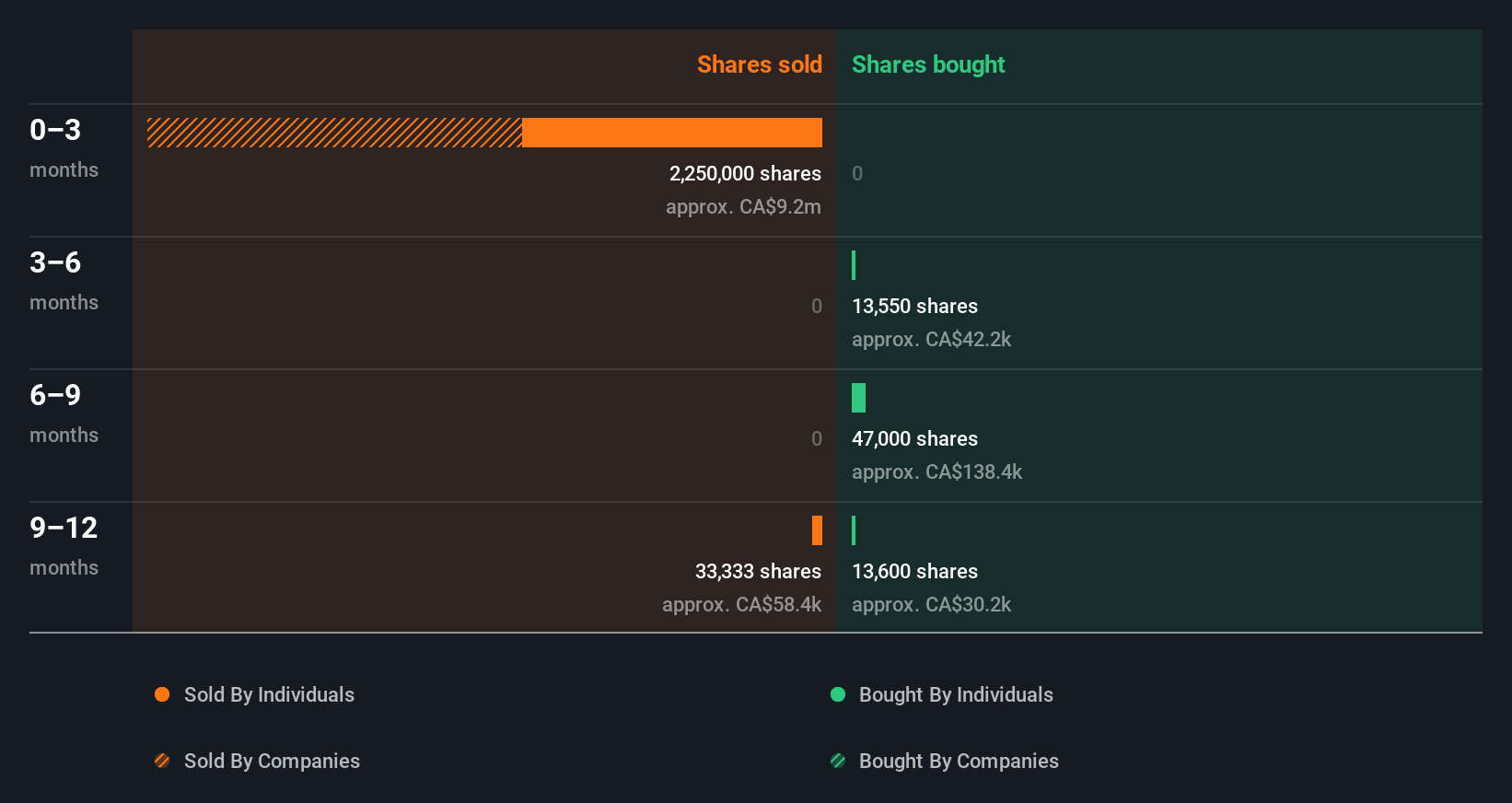
Task: Click the hatched companies-sold bar in 0–3 months
Action: 334,133
